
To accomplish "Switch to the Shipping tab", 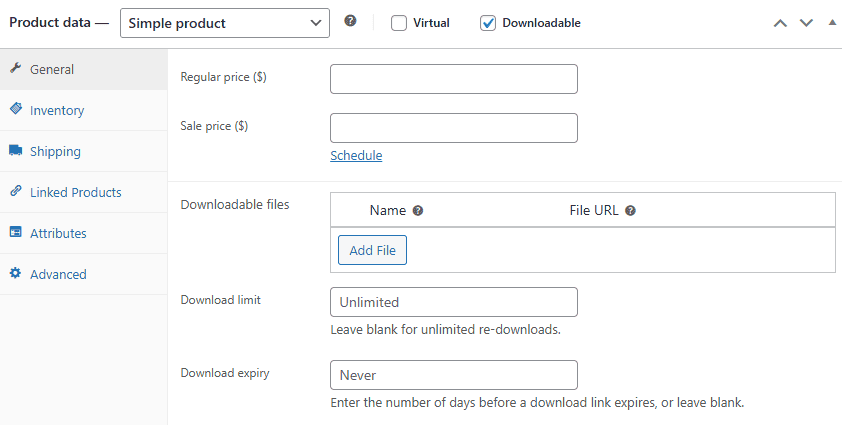I will coord(84,152).
